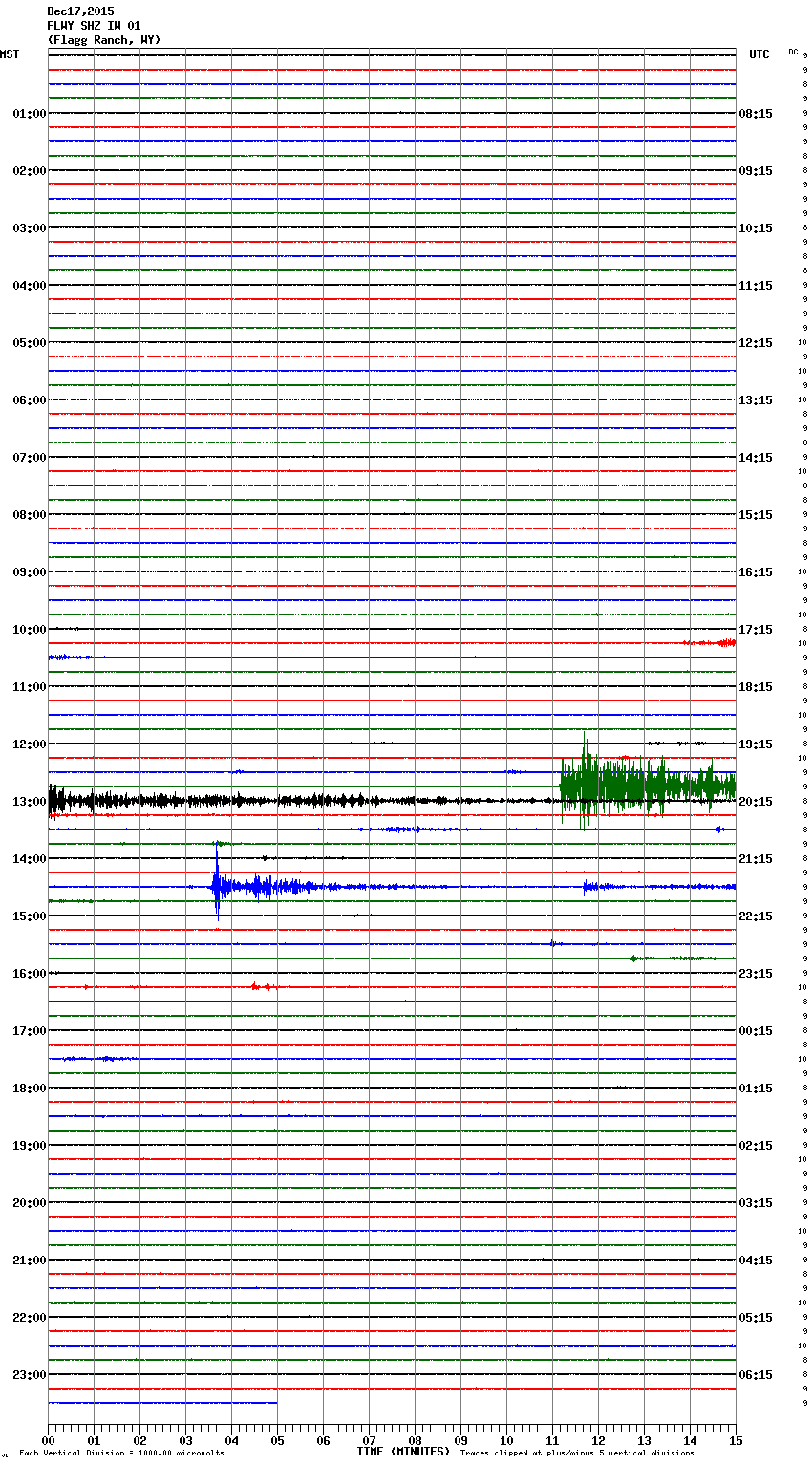The height and width of the screenshot is (1466, 812).
Task: Select the 12:00 MST time label
Action: pyautogui.click(x=30, y=744)
